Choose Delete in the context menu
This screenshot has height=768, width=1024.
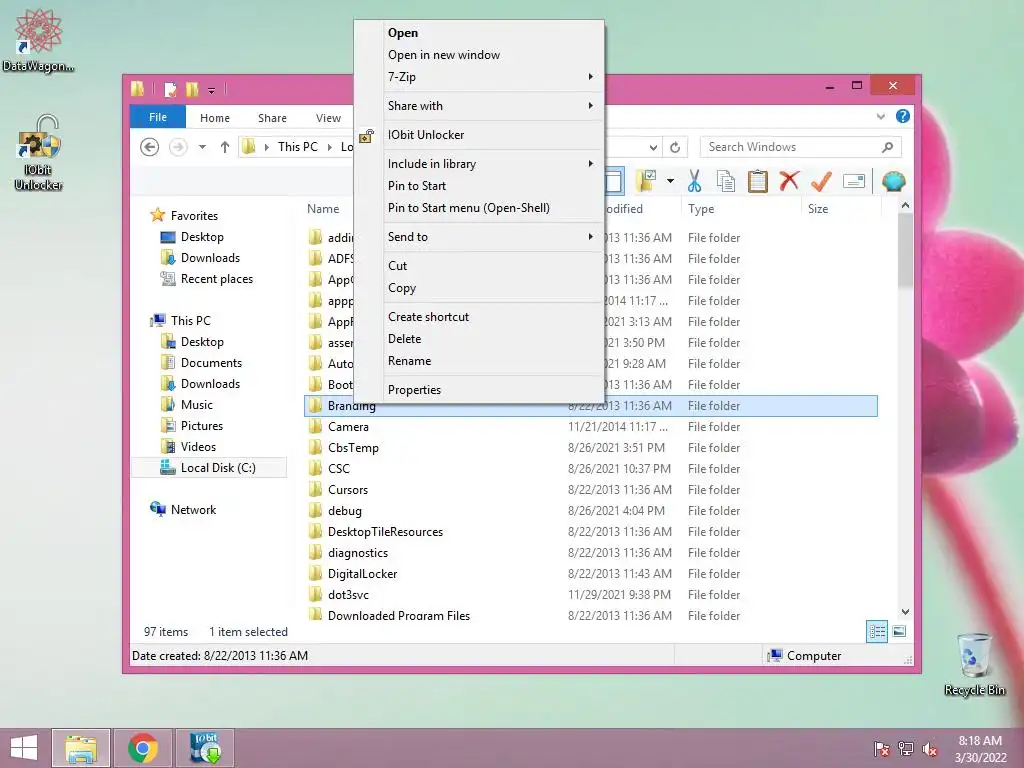pyautogui.click(x=479, y=339)
